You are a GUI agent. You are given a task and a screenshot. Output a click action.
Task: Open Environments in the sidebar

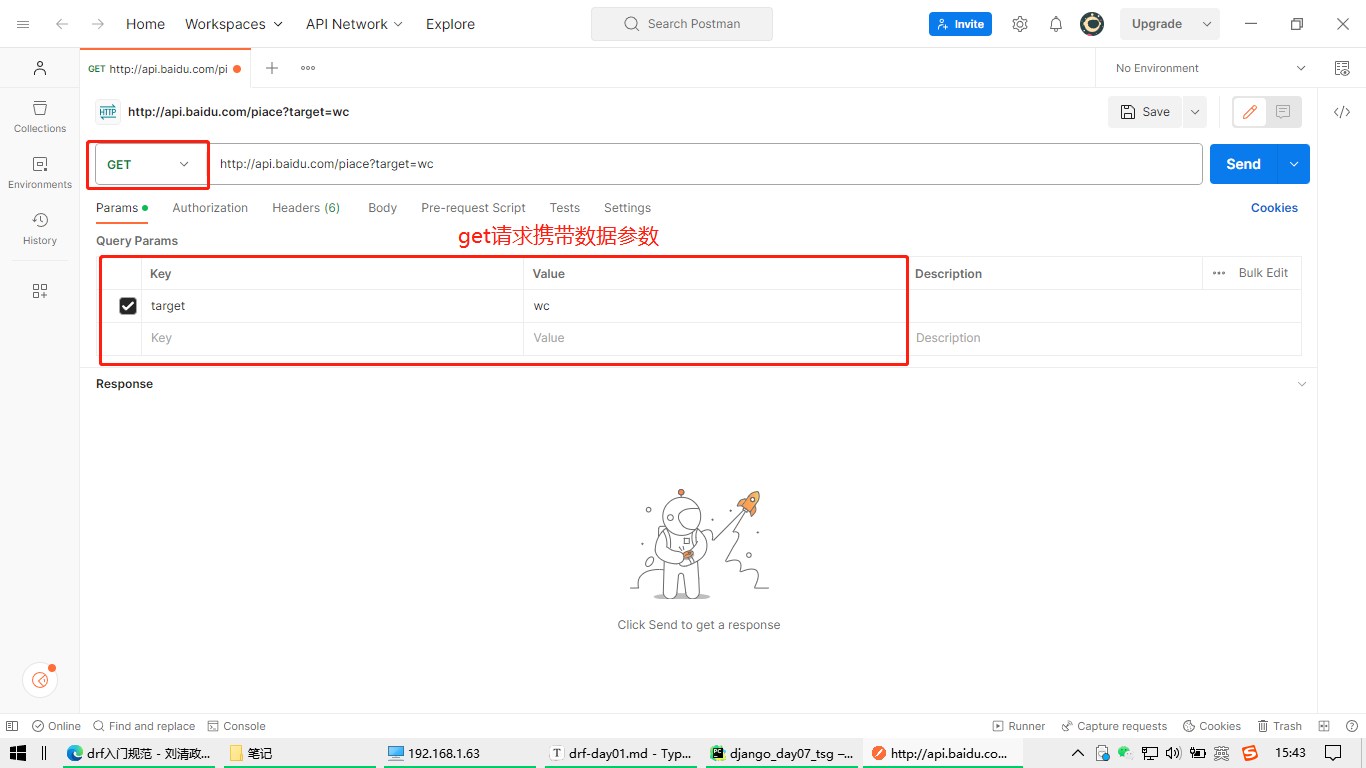[40, 172]
